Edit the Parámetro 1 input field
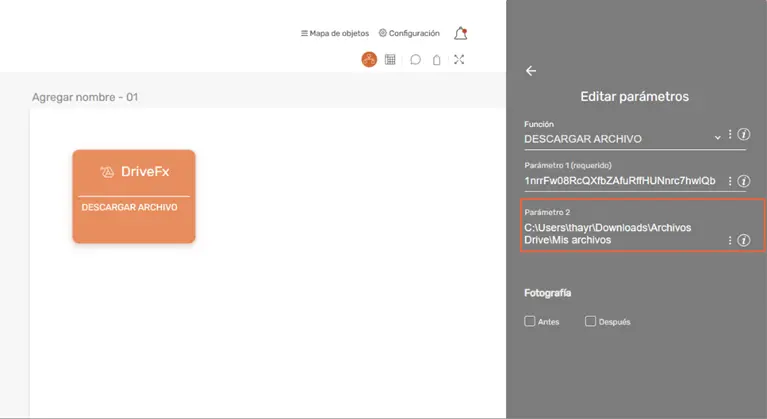This screenshot has width=767, height=419. tap(620, 181)
